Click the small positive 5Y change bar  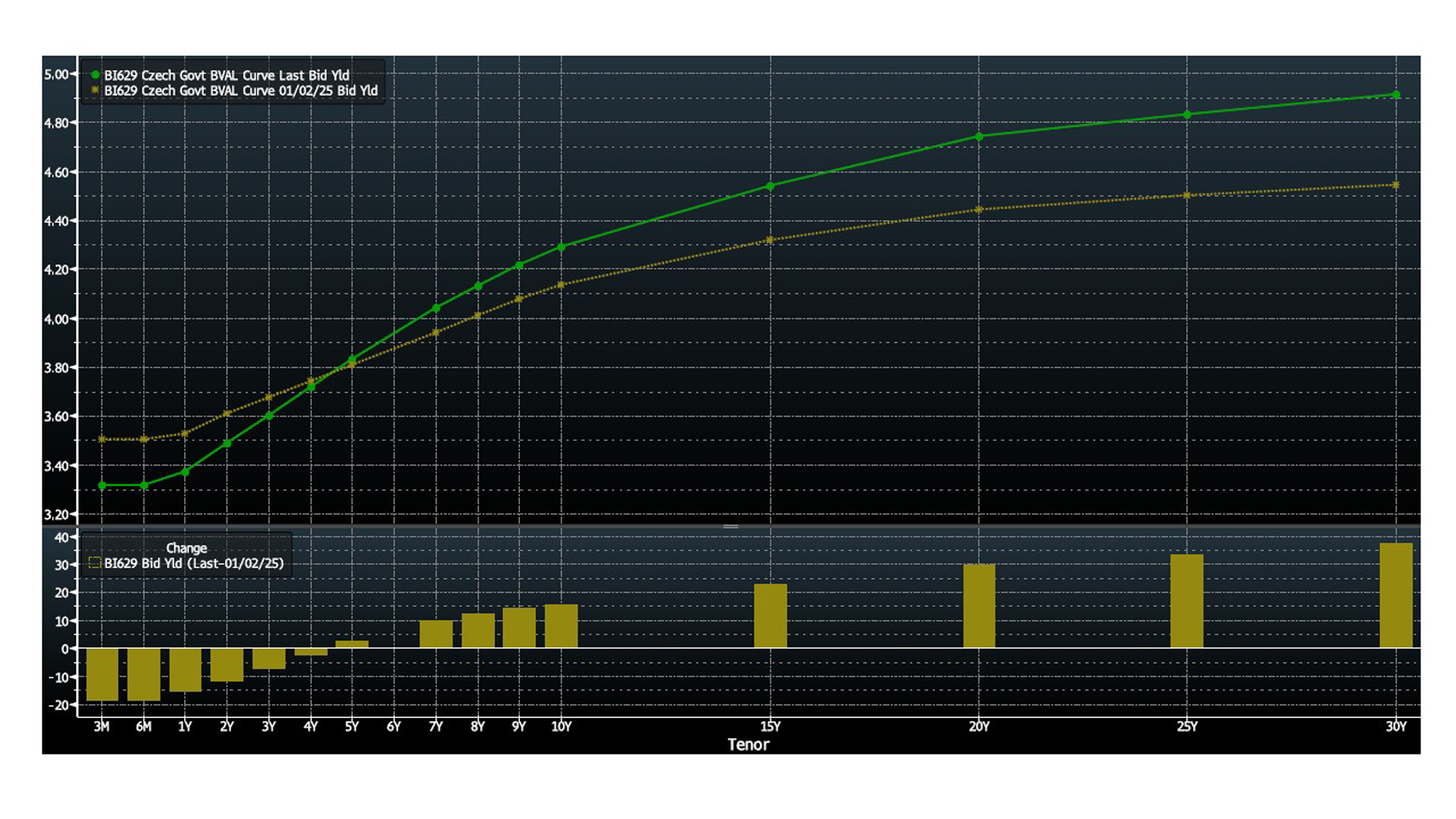[352, 644]
